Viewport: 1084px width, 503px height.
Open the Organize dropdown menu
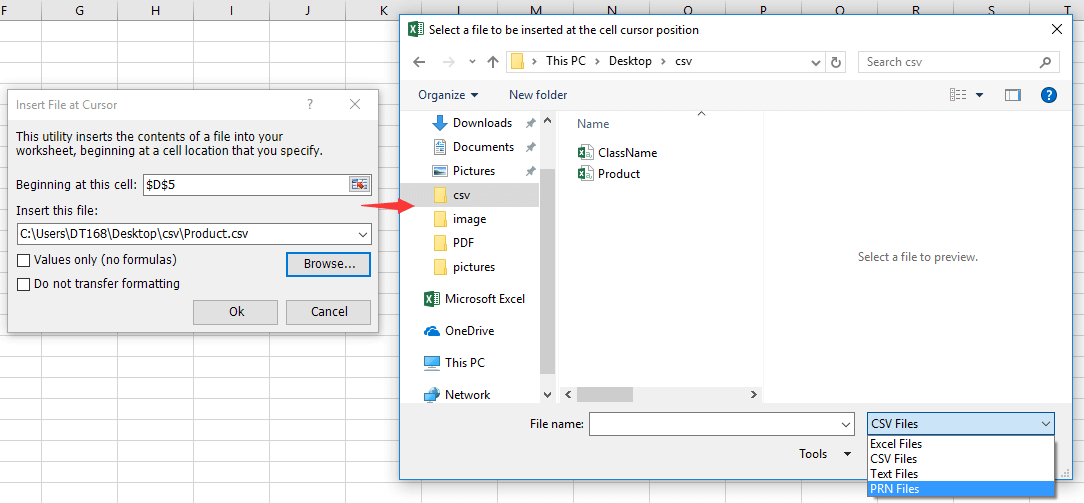[448, 95]
